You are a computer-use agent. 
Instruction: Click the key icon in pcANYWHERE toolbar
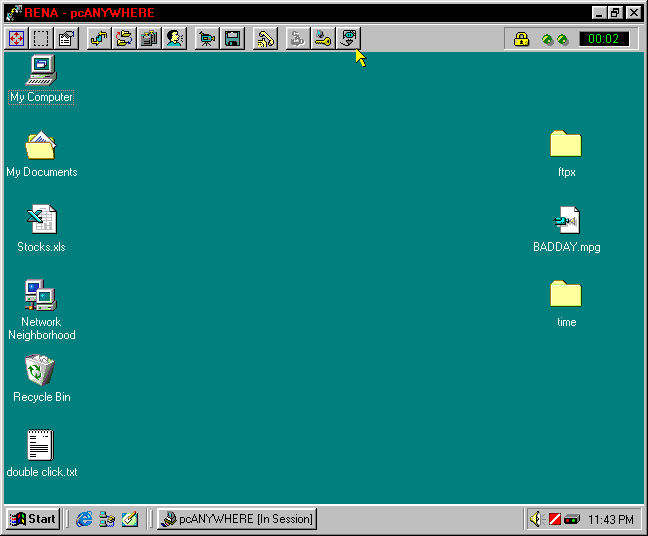[x=322, y=39]
